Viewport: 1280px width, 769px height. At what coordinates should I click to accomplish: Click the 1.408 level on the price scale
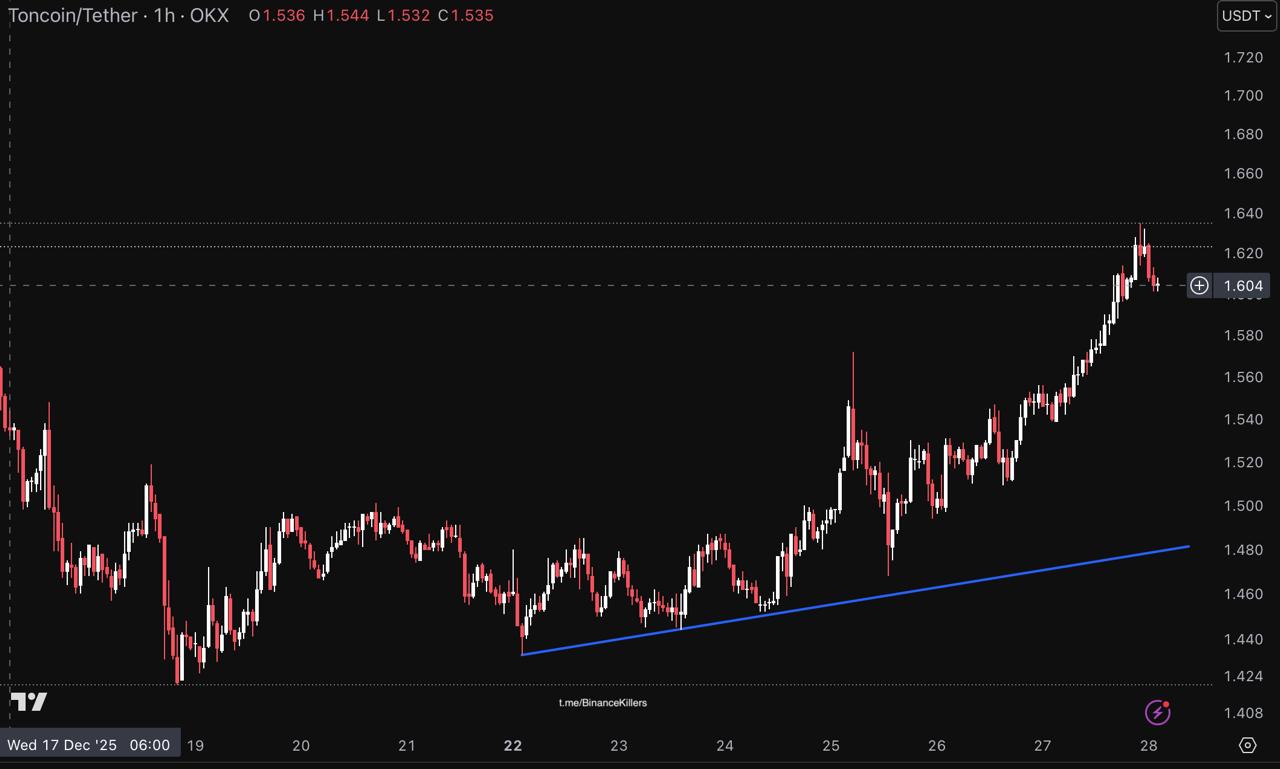[x=1243, y=713]
